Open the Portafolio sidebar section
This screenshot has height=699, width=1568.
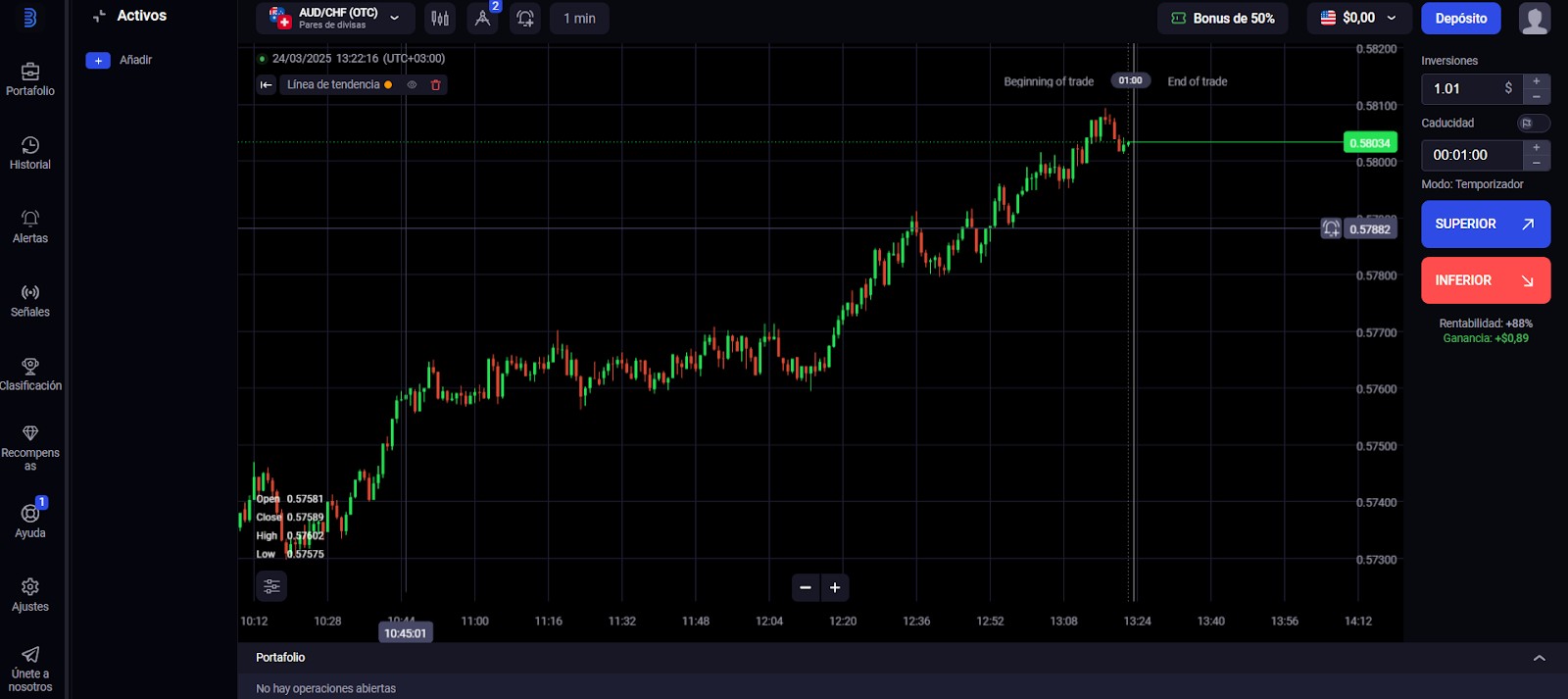pyautogui.click(x=30, y=79)
